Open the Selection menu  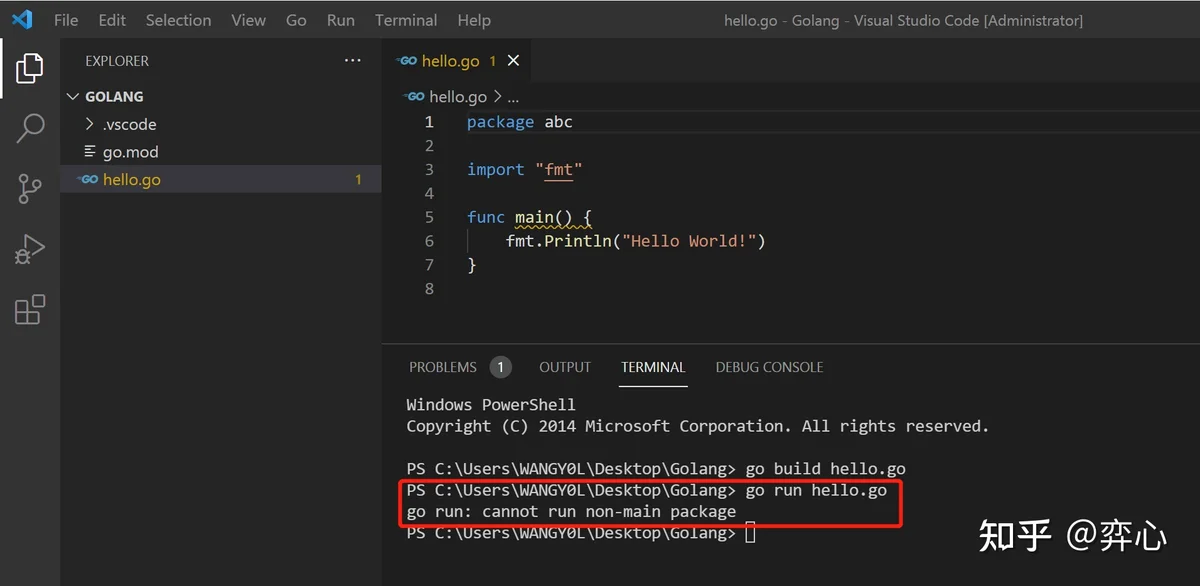click(178, 20)
